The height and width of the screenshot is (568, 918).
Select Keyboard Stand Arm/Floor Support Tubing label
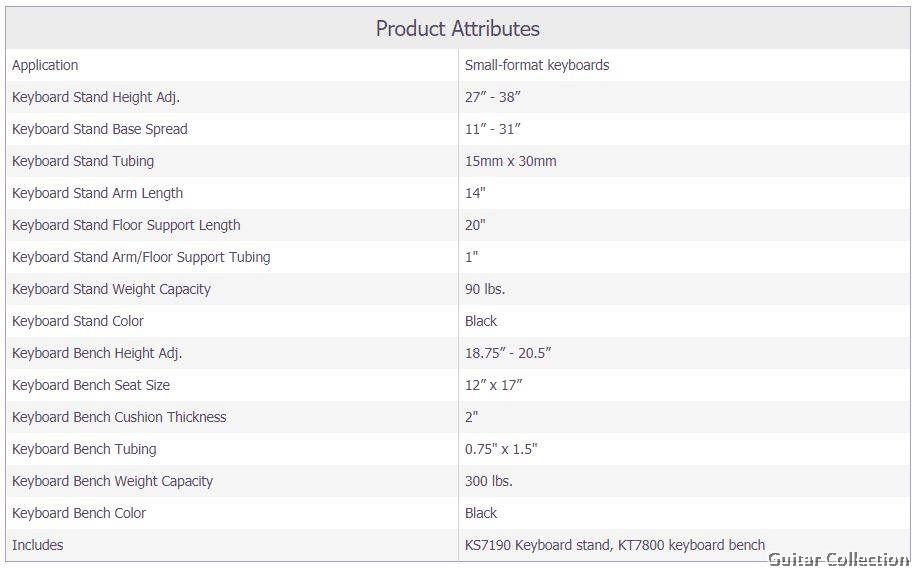(x=141, y=257)
